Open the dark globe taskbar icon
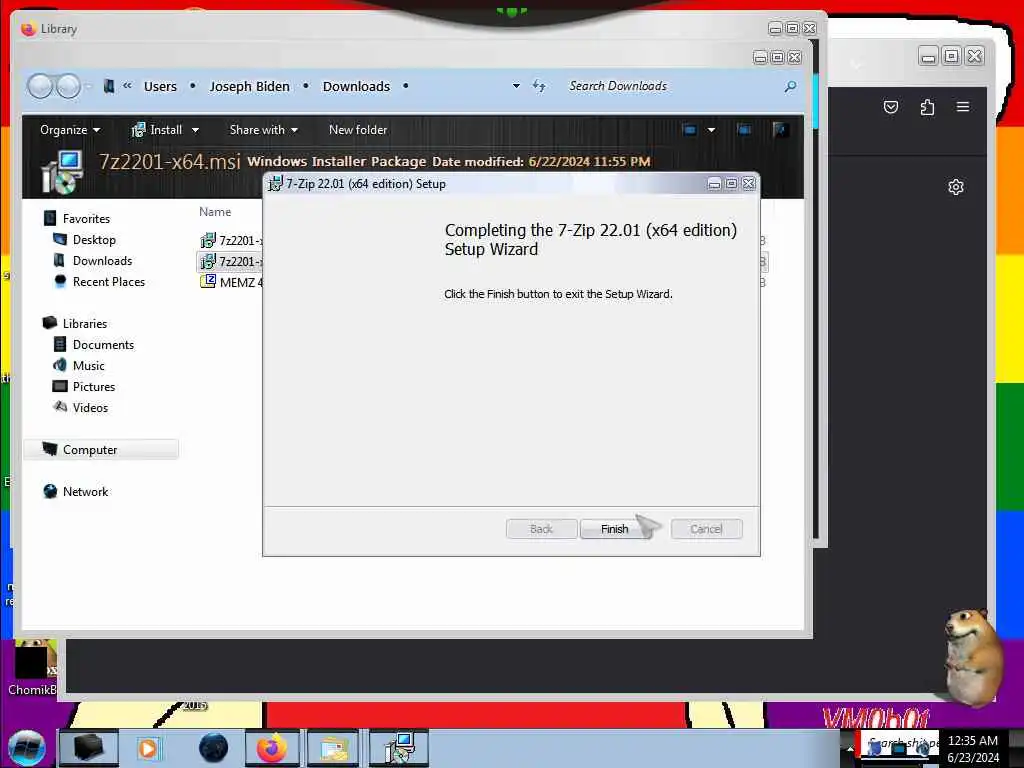 pos(214,748)
